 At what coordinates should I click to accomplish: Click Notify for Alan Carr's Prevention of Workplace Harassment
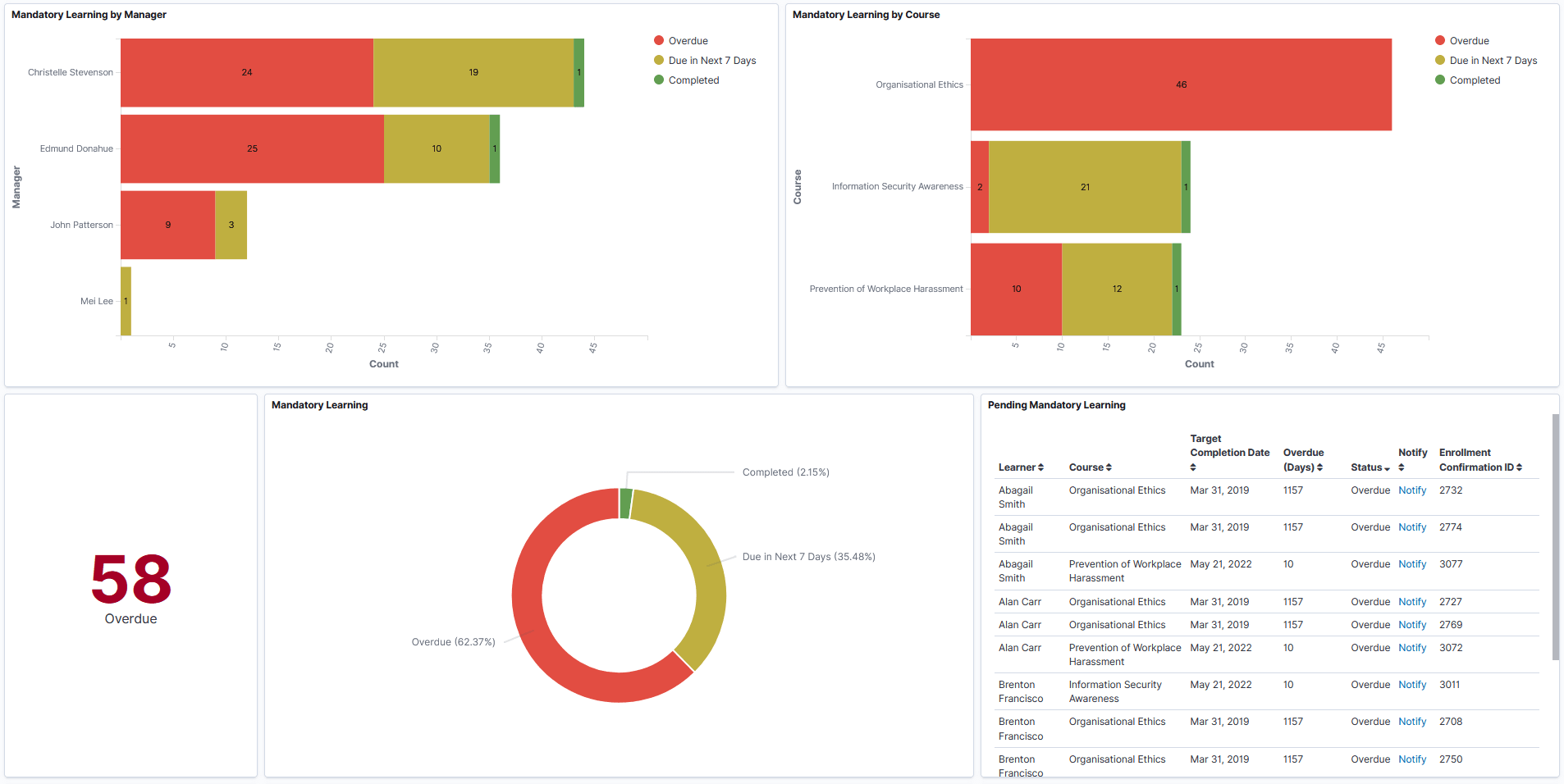point(1412,647)
